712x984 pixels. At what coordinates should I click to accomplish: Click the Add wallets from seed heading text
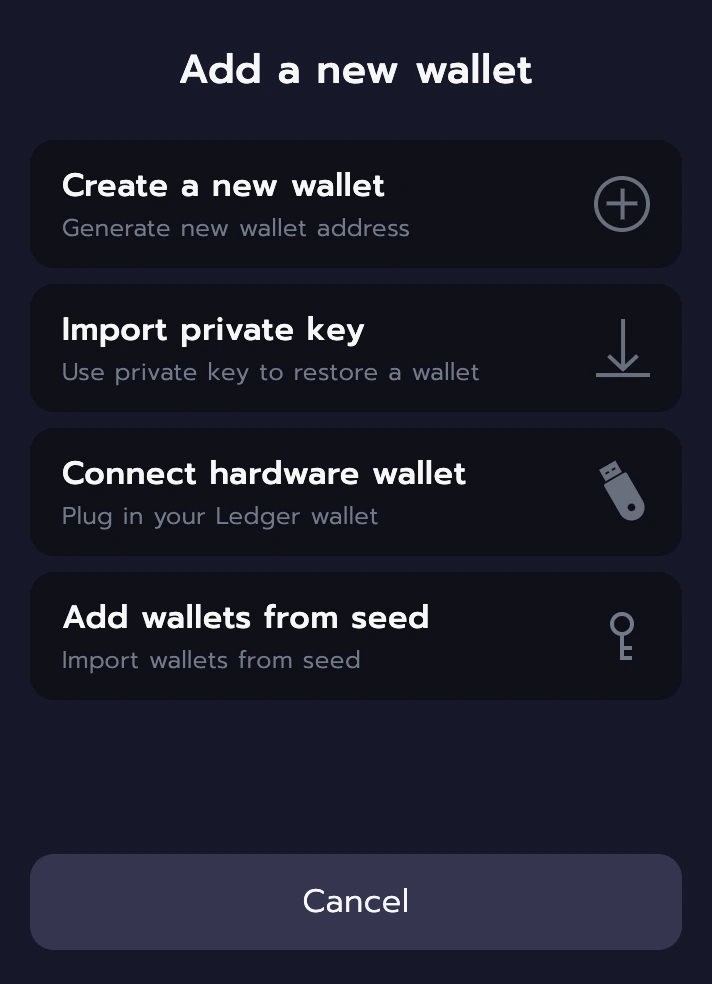pos(246,617)
